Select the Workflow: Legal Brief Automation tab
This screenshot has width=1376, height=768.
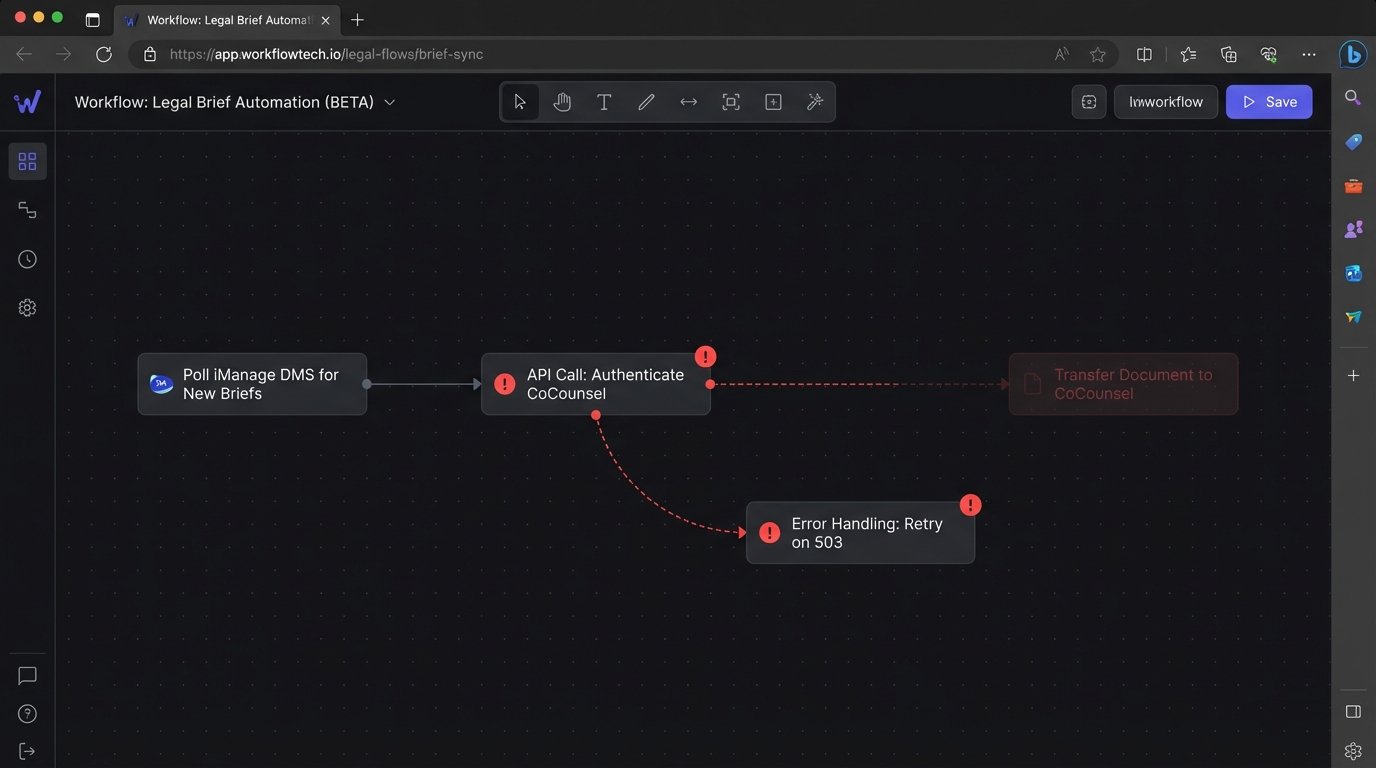(228, 20)
